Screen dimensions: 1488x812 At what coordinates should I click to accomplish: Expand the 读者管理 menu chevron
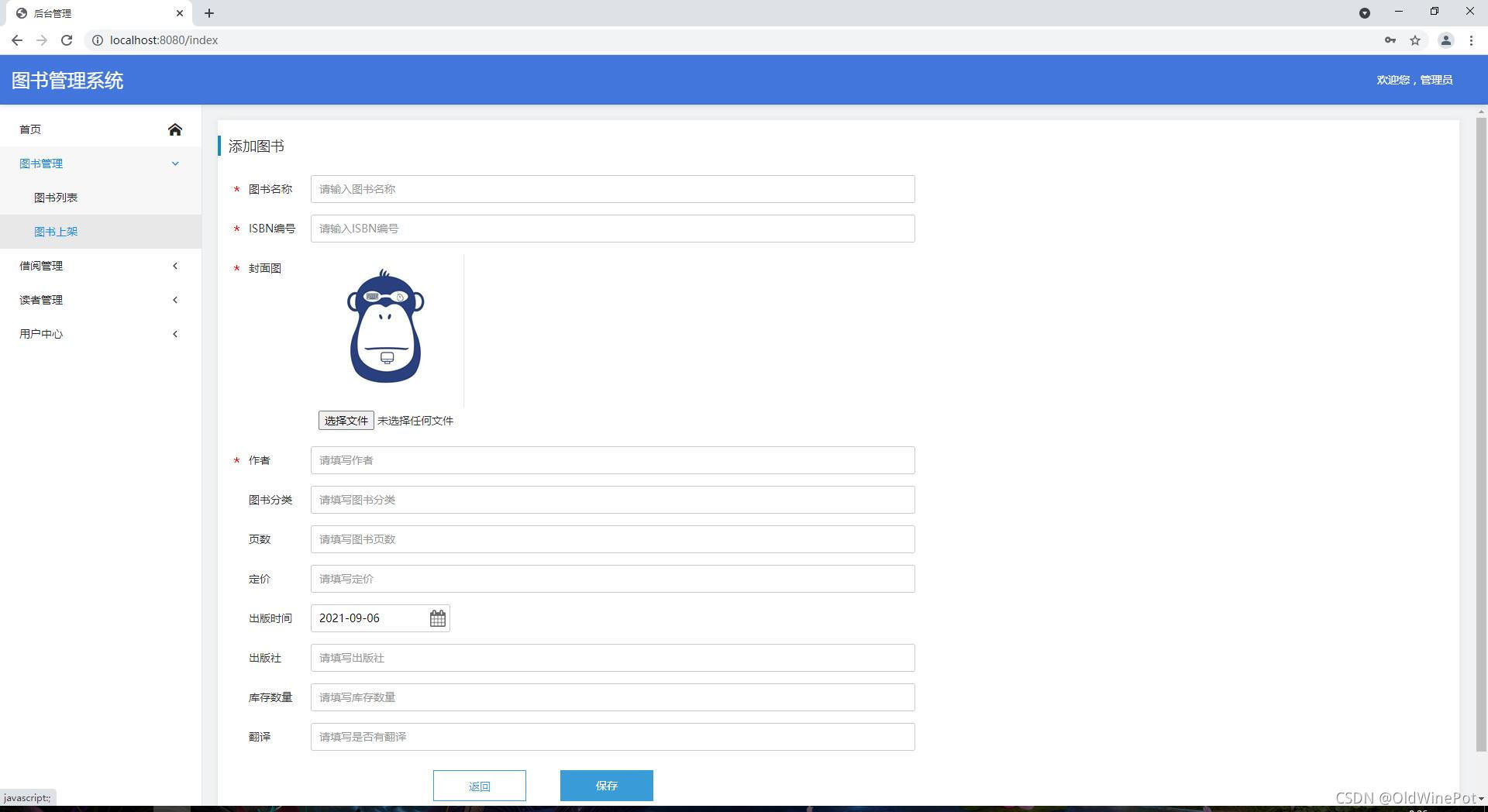(175, 300)
